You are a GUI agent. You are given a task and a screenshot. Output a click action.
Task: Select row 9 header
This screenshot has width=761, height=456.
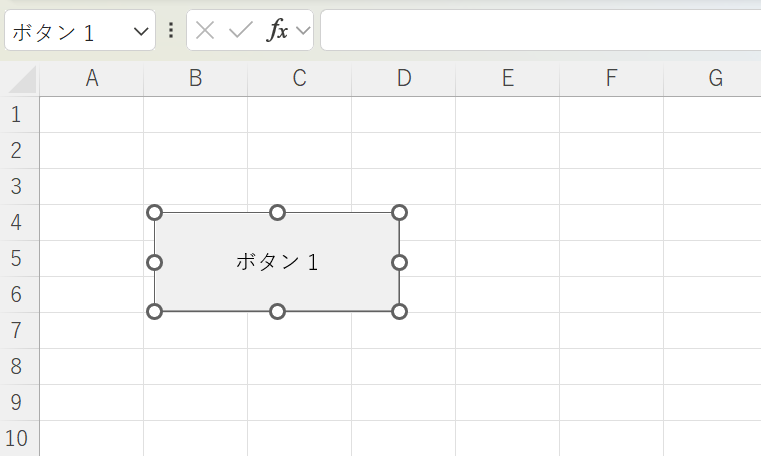click(16, 403)
